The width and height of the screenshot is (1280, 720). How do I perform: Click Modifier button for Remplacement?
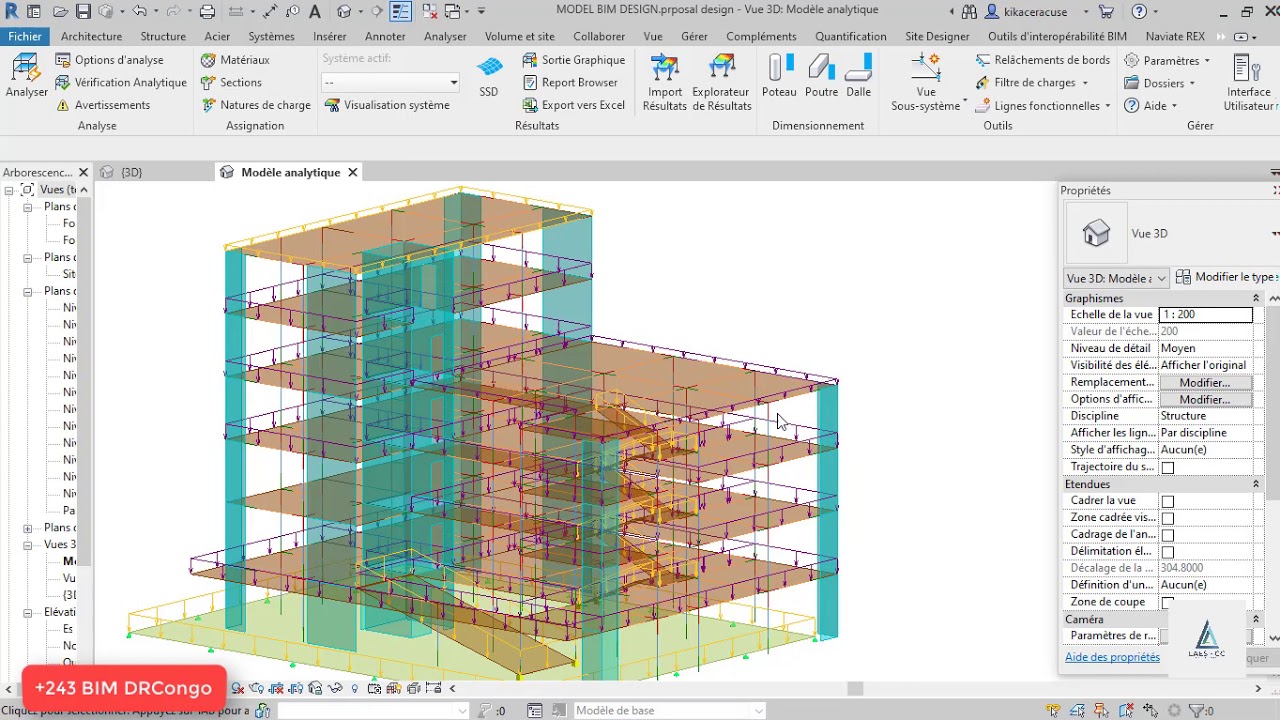click(1204, 382)
